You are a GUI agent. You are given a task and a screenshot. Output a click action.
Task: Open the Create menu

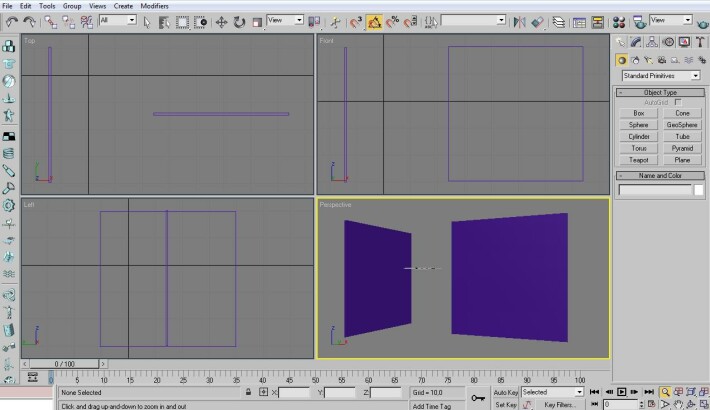point(123,6)
